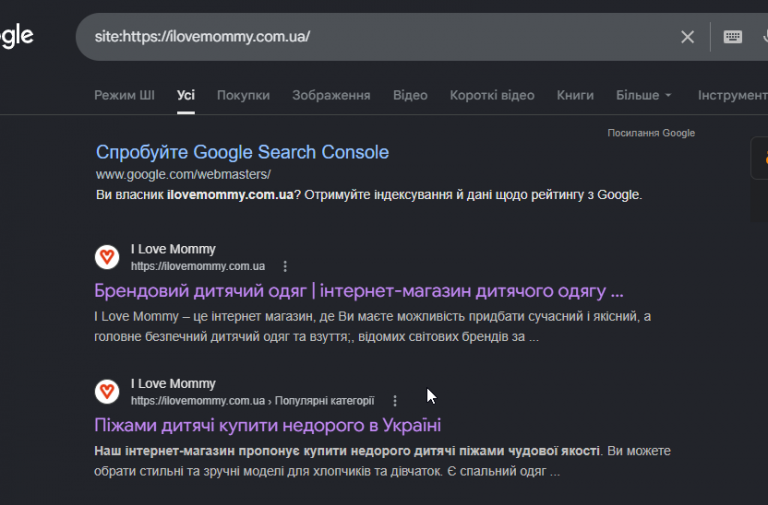This screenshot has width=768, height=505.
Task: Select the Усі tab
Action: (186, 95)
